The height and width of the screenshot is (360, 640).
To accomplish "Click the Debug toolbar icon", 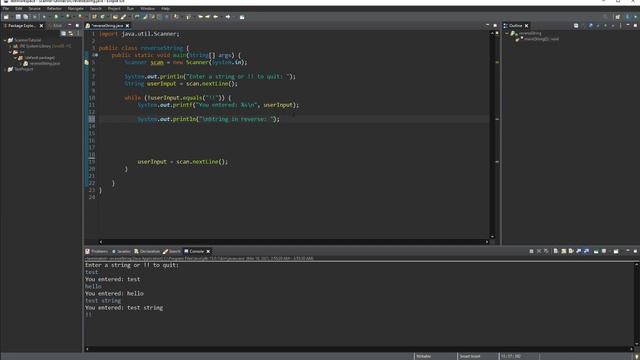I will (44, 17).
